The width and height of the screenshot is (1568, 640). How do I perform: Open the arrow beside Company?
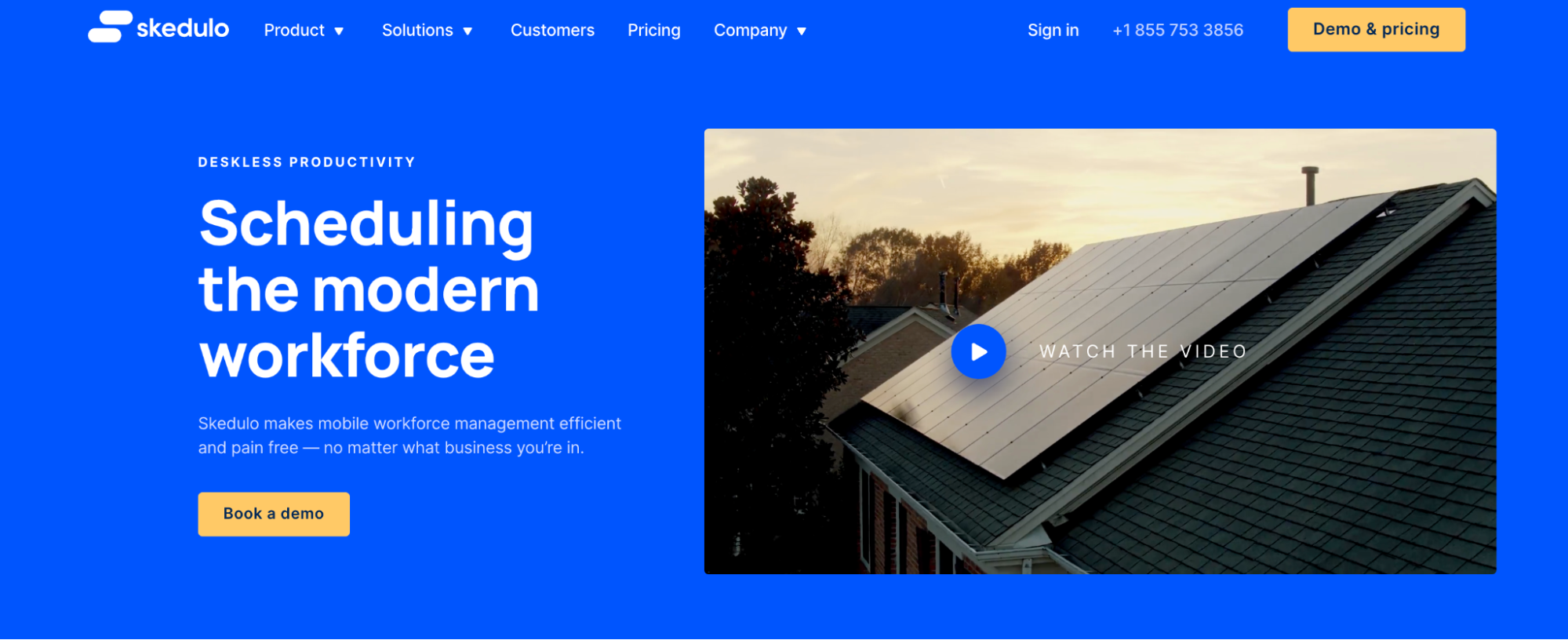pos(802,31)
